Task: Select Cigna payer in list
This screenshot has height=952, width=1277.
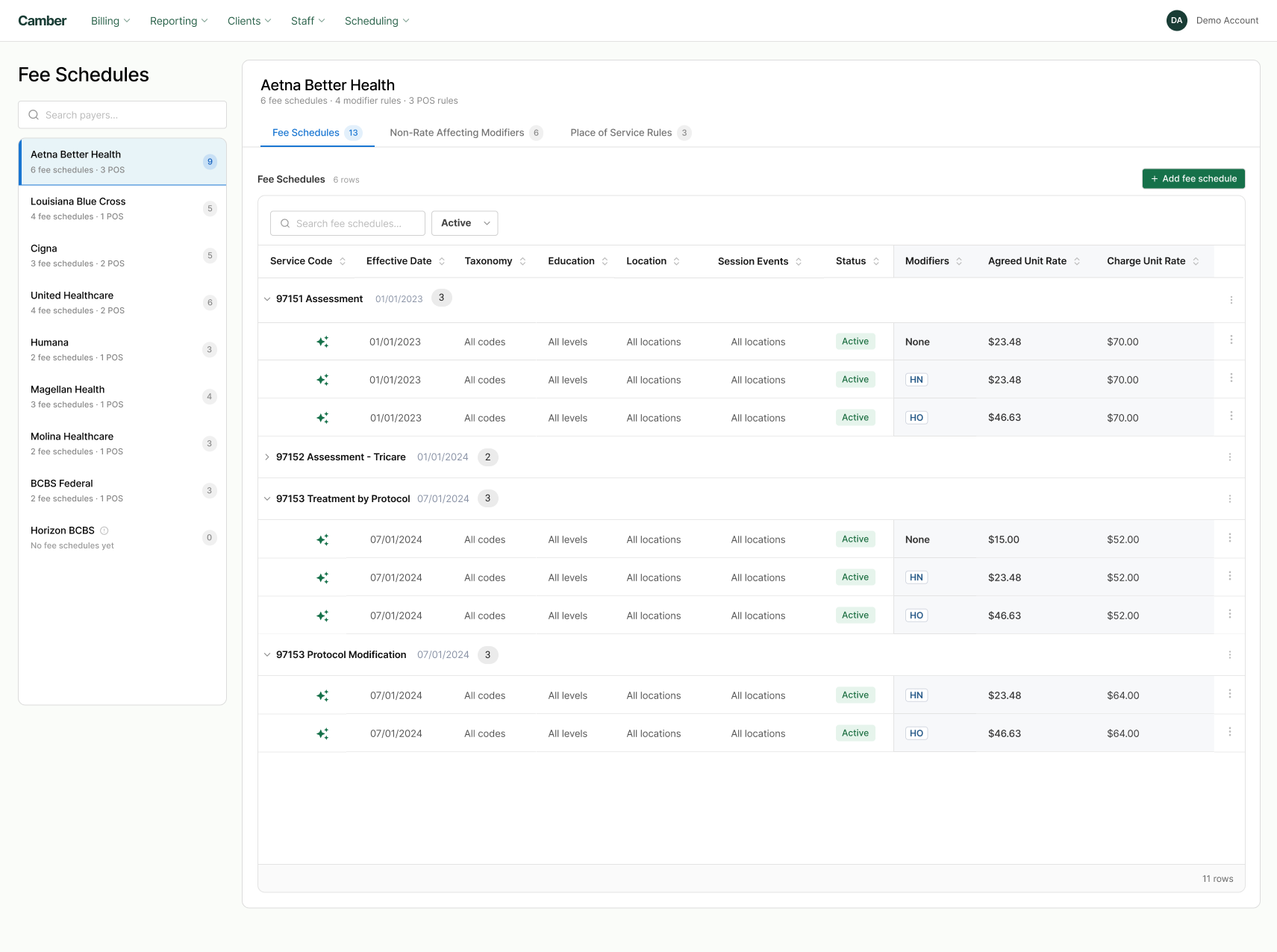Action: coord(122,256)
